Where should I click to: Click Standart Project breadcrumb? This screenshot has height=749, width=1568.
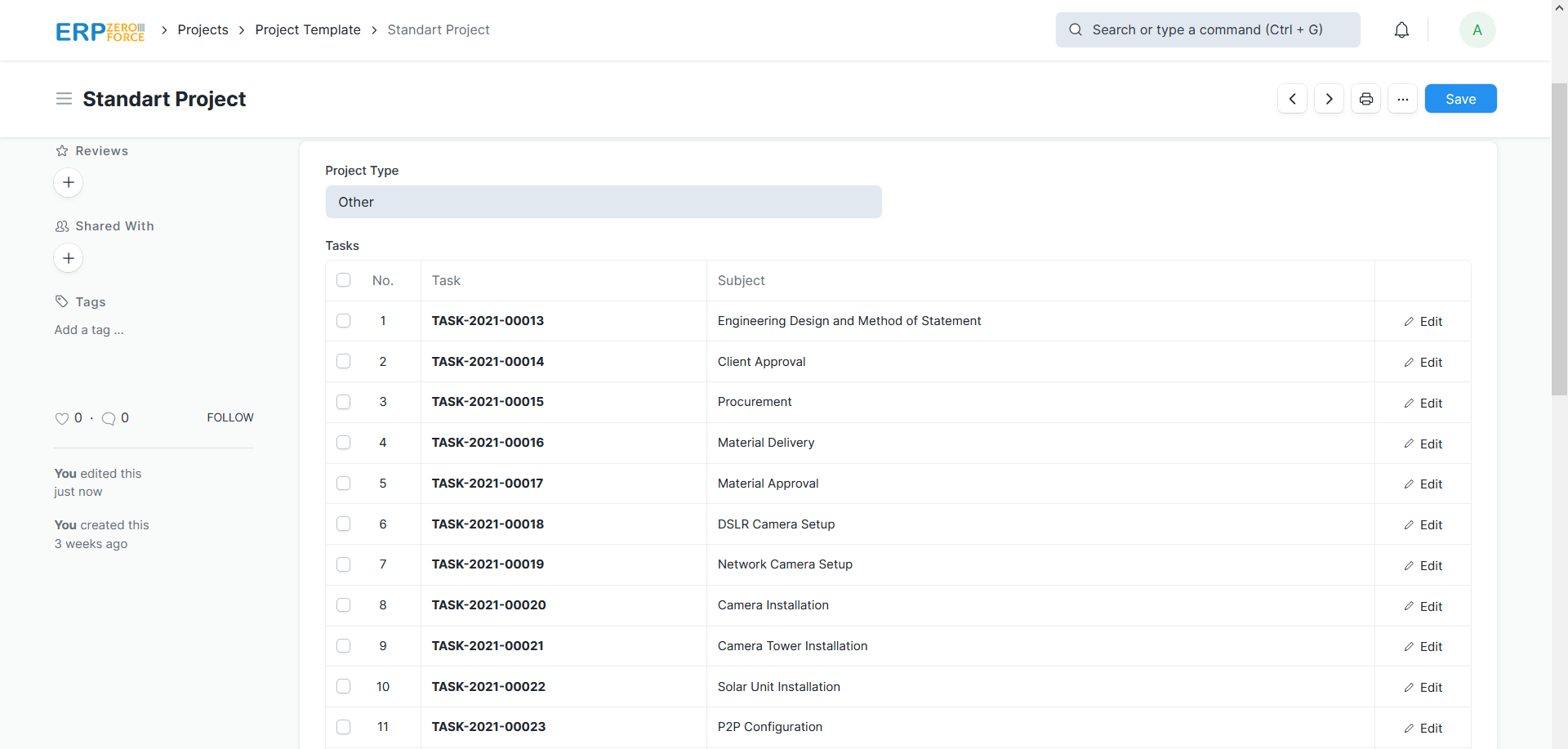tap(439, 29)
